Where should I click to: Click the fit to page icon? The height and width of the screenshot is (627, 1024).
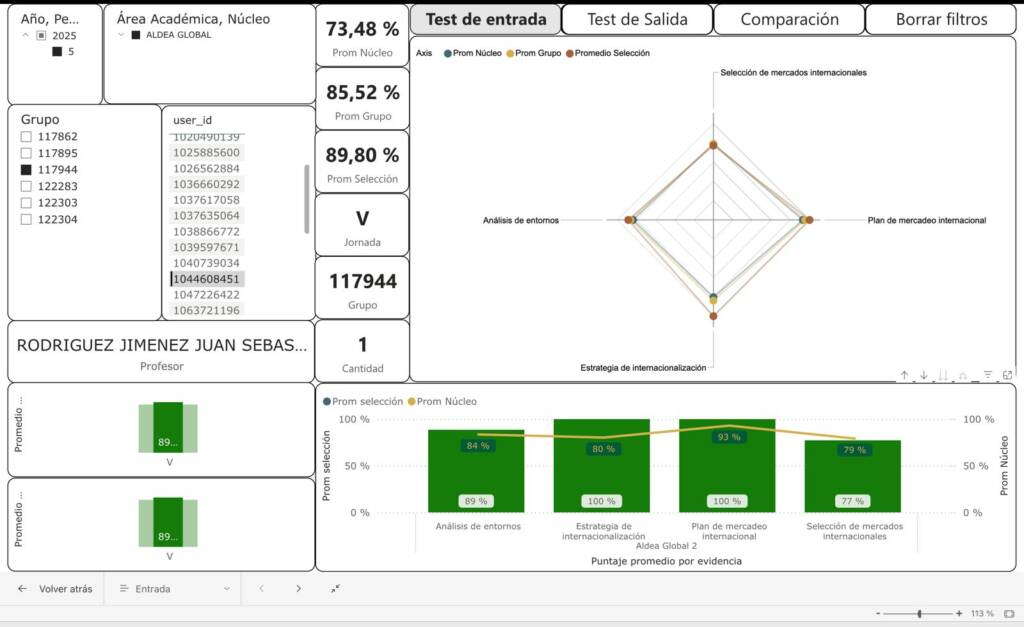pos(1008,613)
